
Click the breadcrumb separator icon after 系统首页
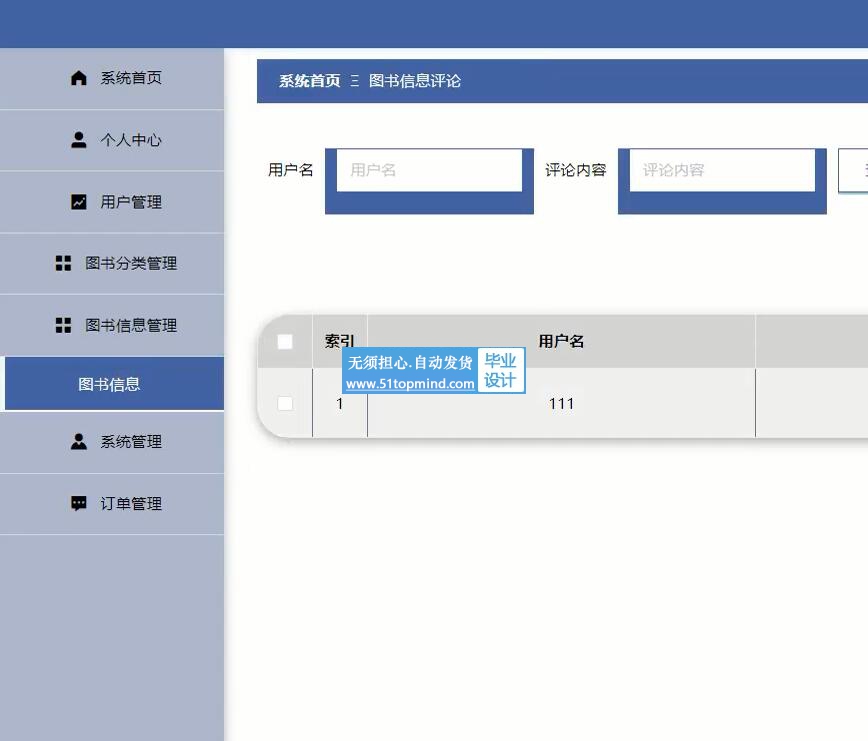pyautogui.click(x=355, y=82)
